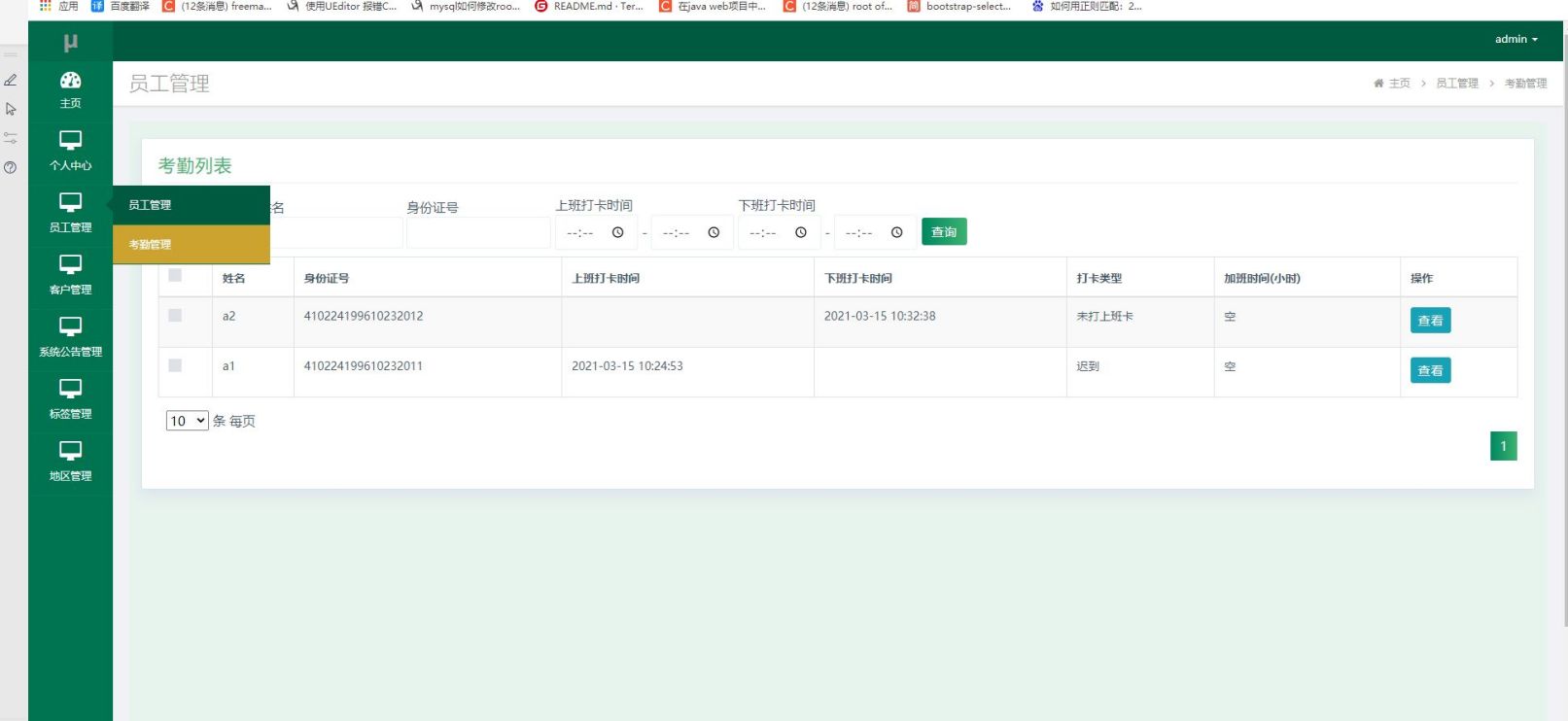Open the 百度翻译 bookmark
Viewport: 1568px width, 721px height.
click(x=121, y=6)
